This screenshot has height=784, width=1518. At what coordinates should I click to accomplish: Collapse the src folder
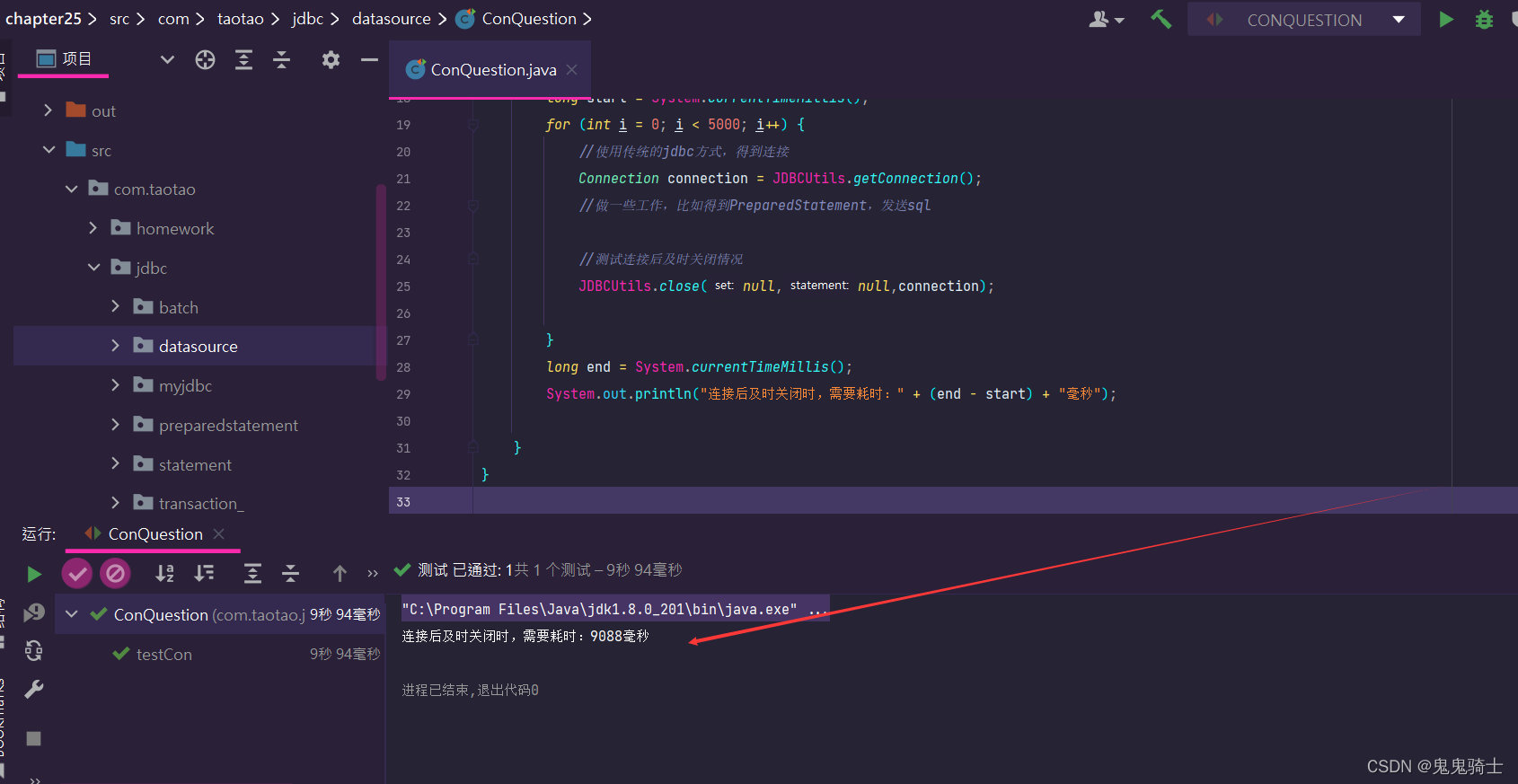(49, 149)
